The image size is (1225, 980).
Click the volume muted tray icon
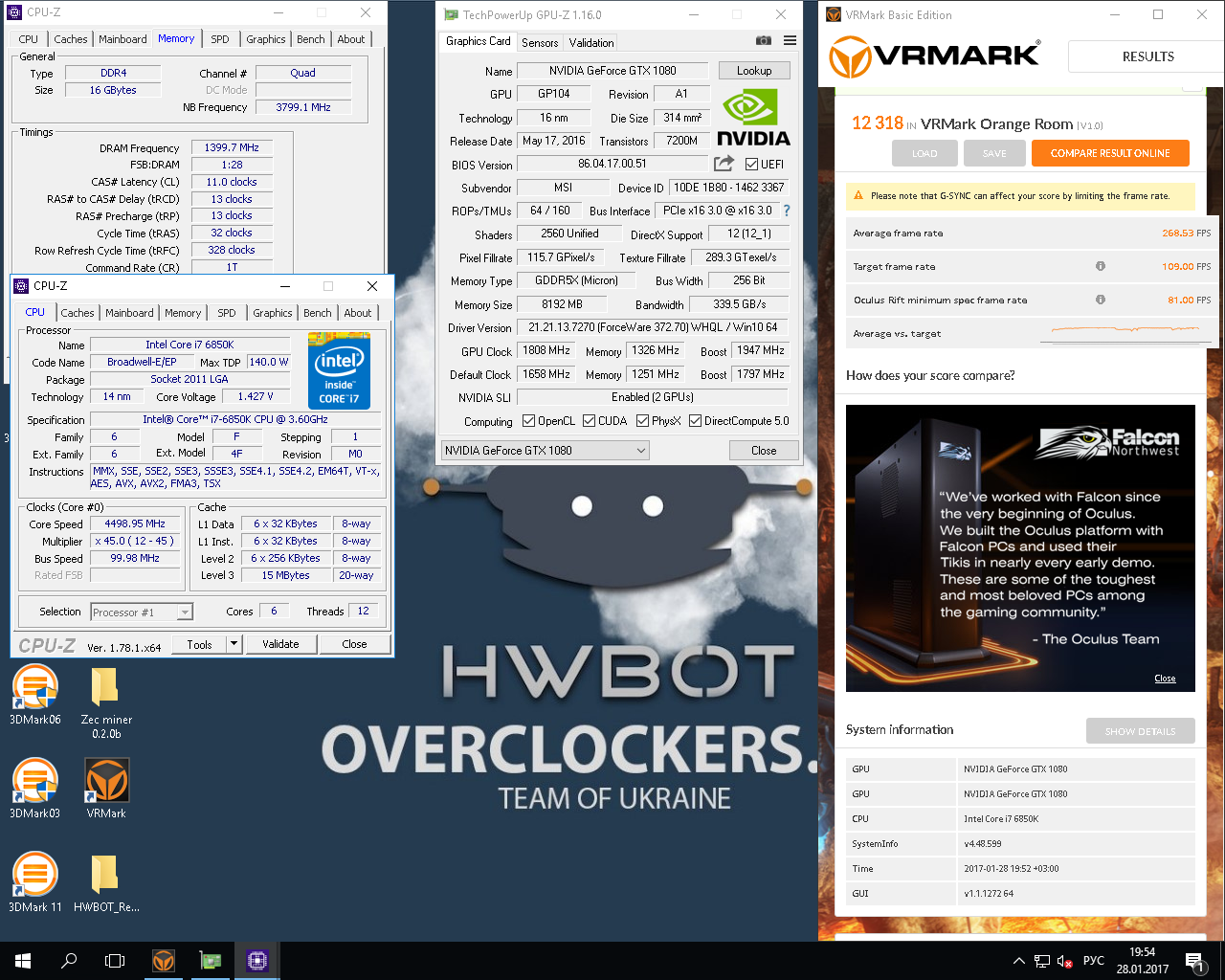pos(1065,961)
